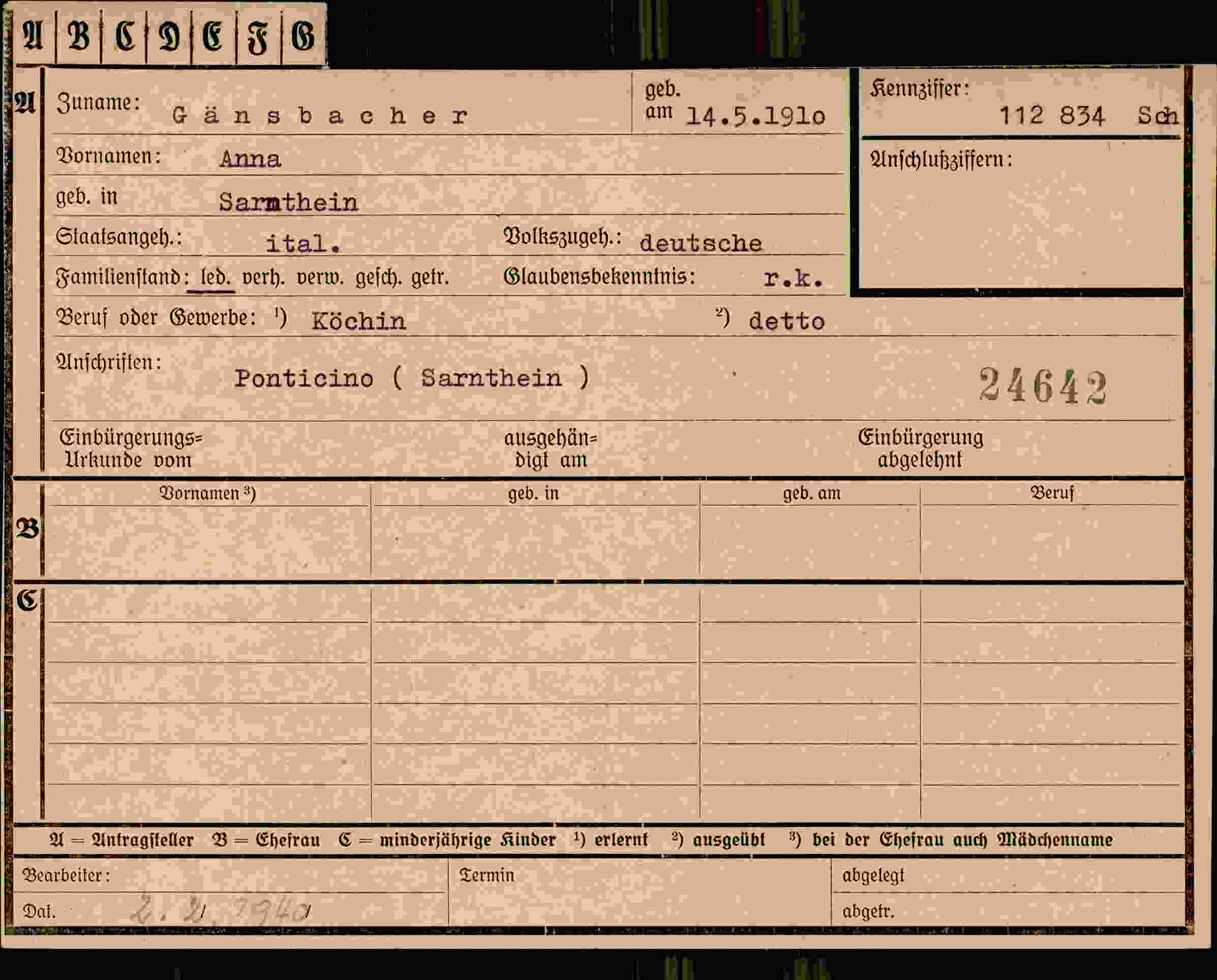Click index tab letter B at top
This screenshot has width=1217, height=980.
(78, 36)
